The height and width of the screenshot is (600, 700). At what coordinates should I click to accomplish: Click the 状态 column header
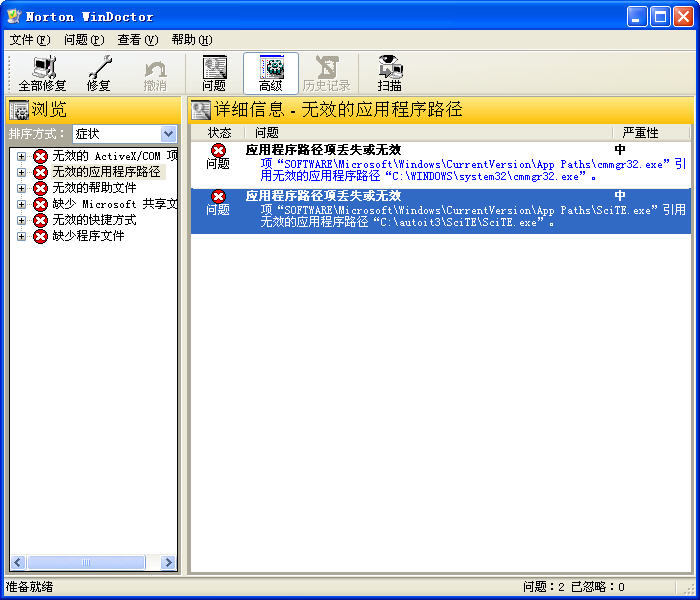click(x=219, y=132)
